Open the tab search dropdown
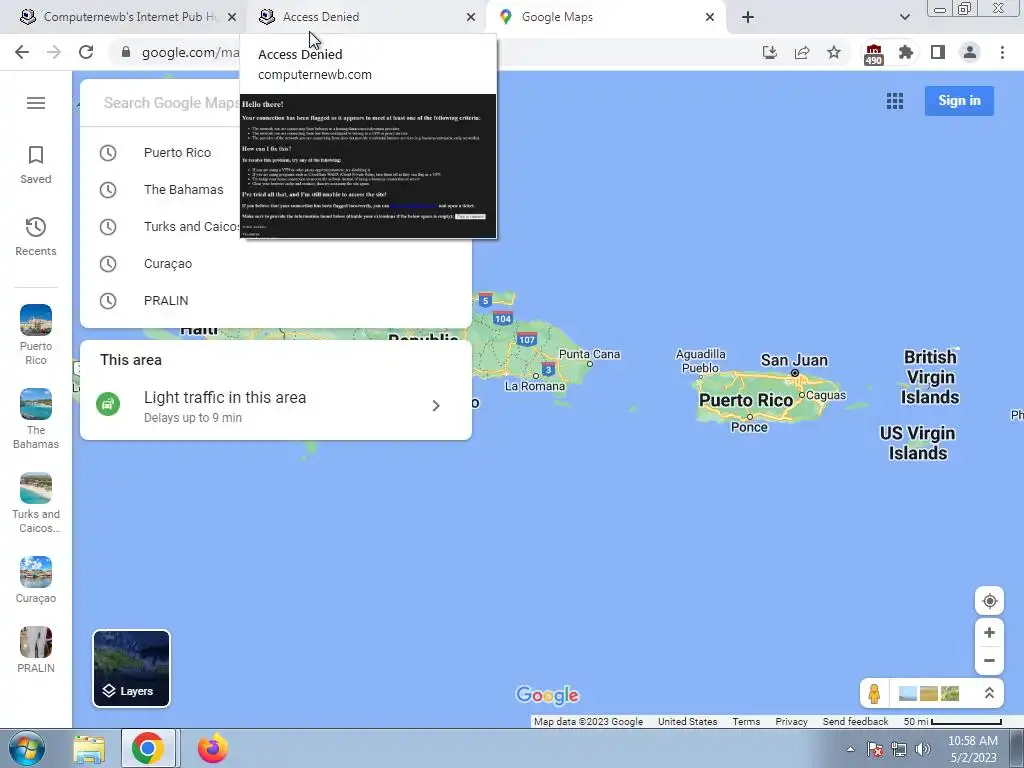 (x=904, y=17)
